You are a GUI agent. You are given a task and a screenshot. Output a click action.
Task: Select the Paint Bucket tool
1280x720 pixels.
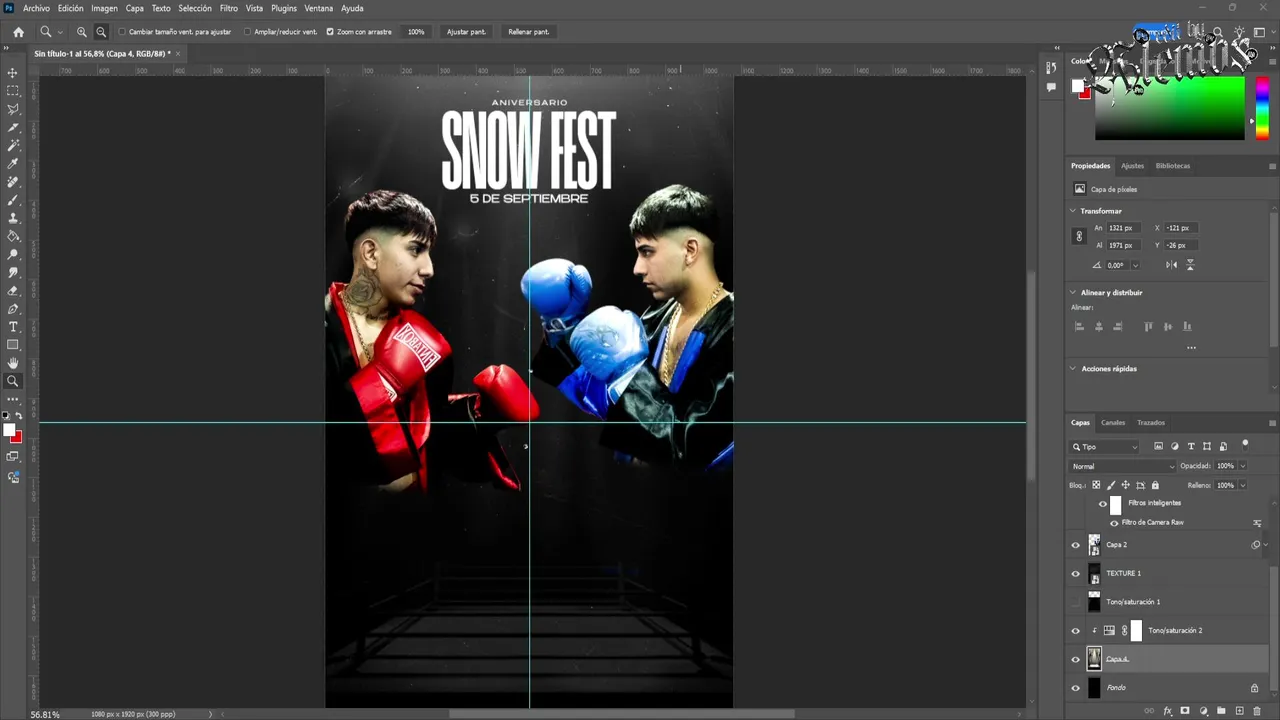pos(13,236)
